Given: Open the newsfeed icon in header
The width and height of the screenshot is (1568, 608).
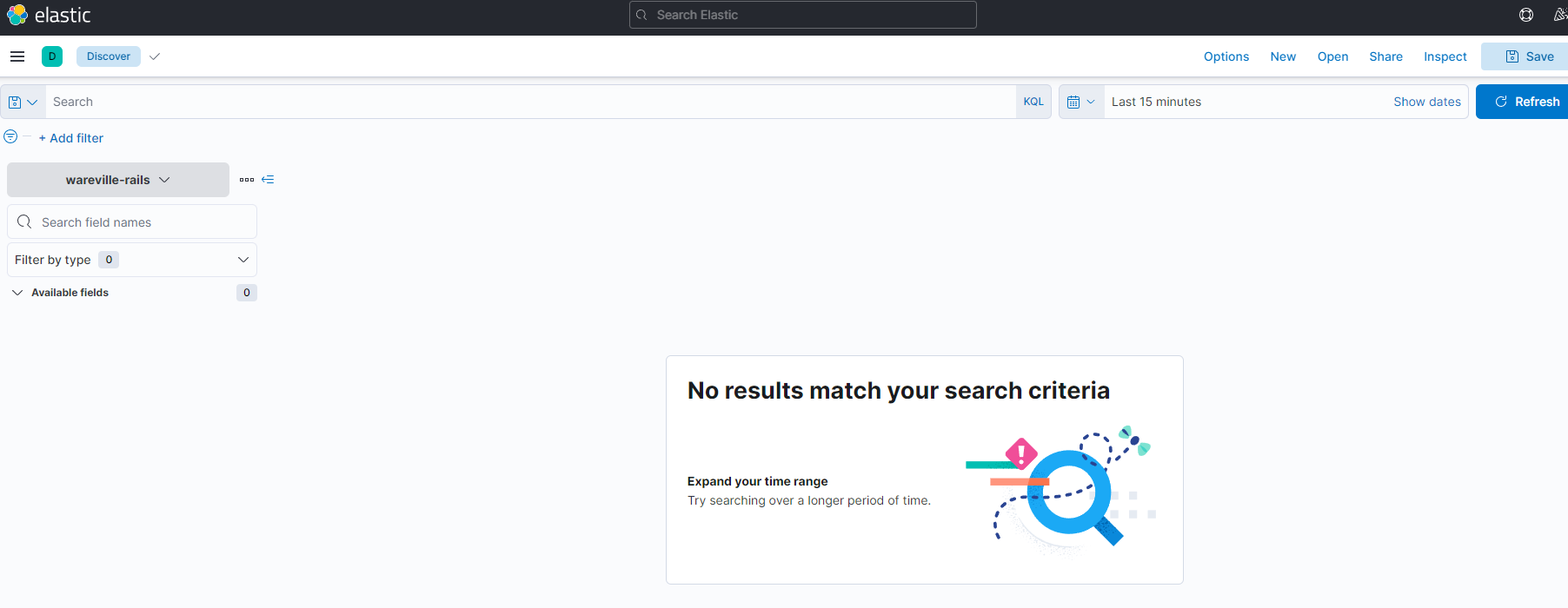Looking at the screenshot, I should point(1559,15).
